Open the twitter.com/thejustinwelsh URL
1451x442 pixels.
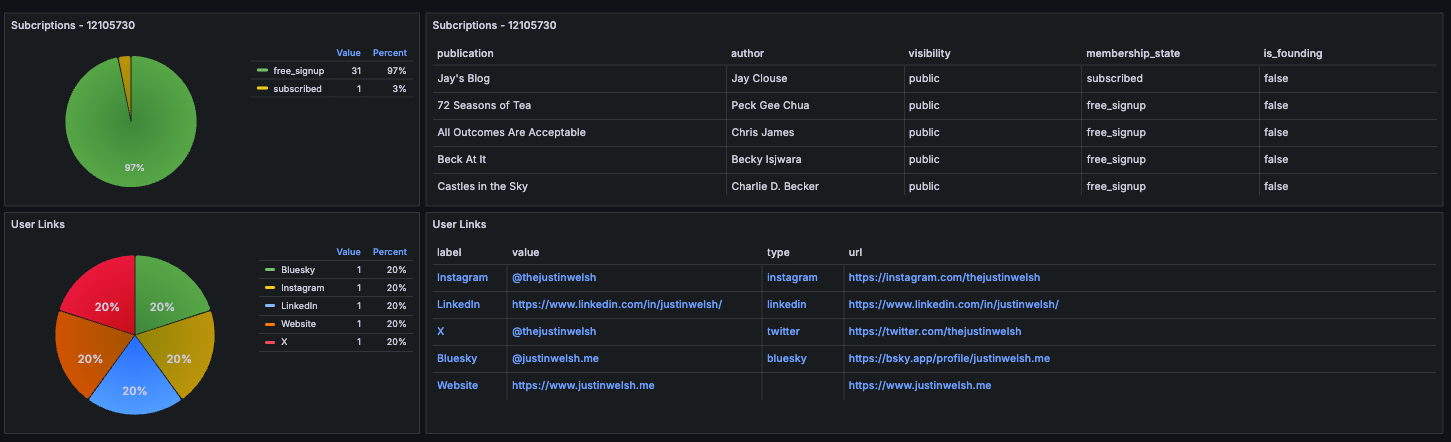tap(935, 331)
